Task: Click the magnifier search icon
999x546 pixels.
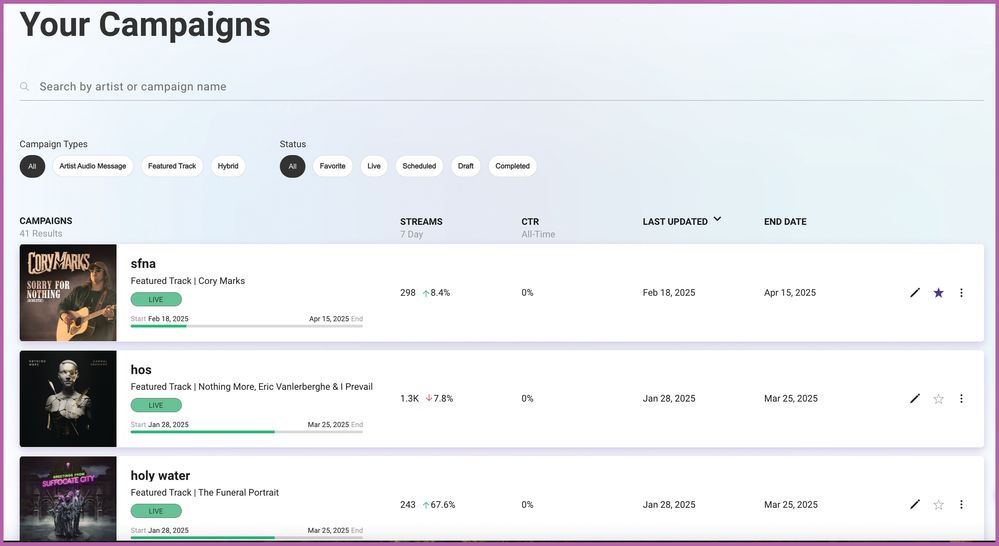Action: point(25,87)
